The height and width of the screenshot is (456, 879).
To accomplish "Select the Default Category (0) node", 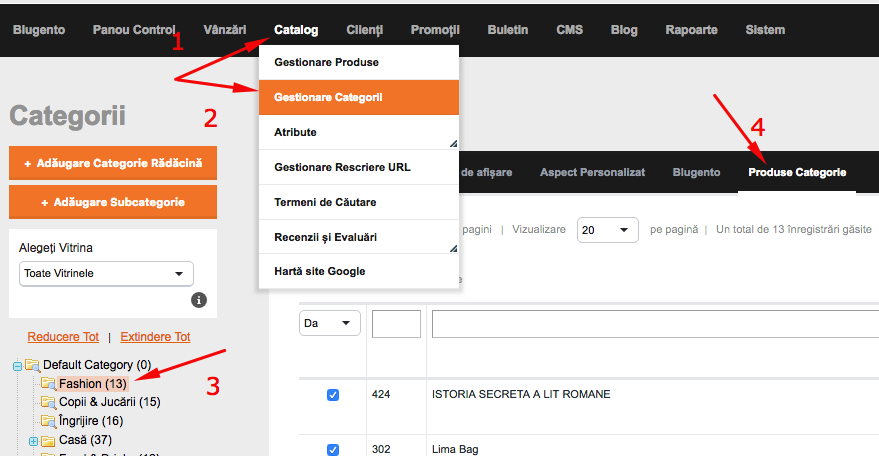I will [97, 365].
